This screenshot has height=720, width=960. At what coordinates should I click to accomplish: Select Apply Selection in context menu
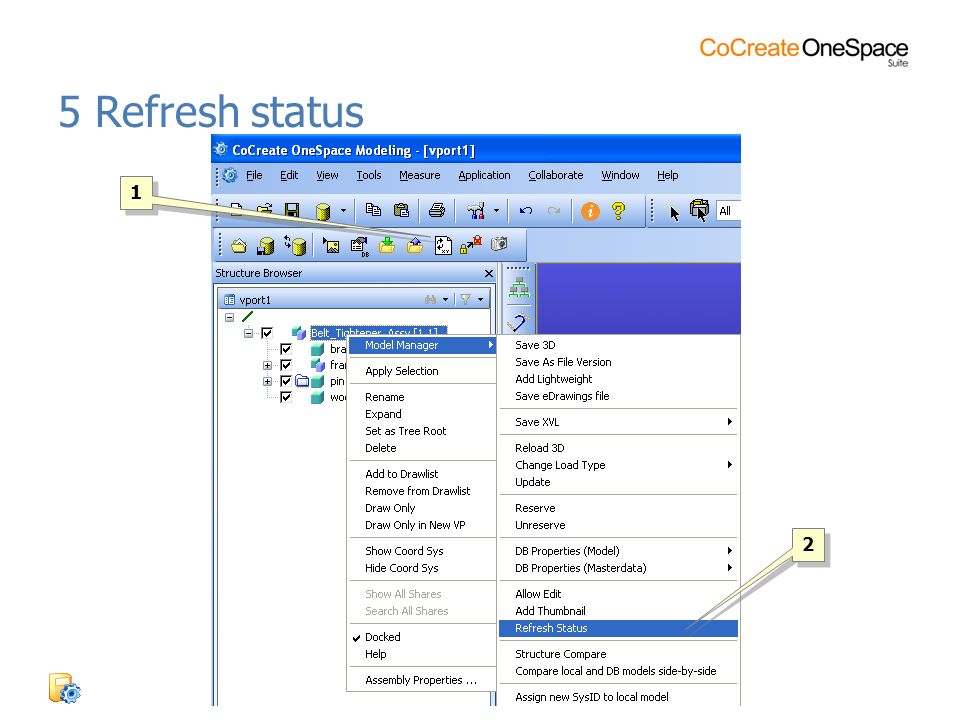click(422, 371)
